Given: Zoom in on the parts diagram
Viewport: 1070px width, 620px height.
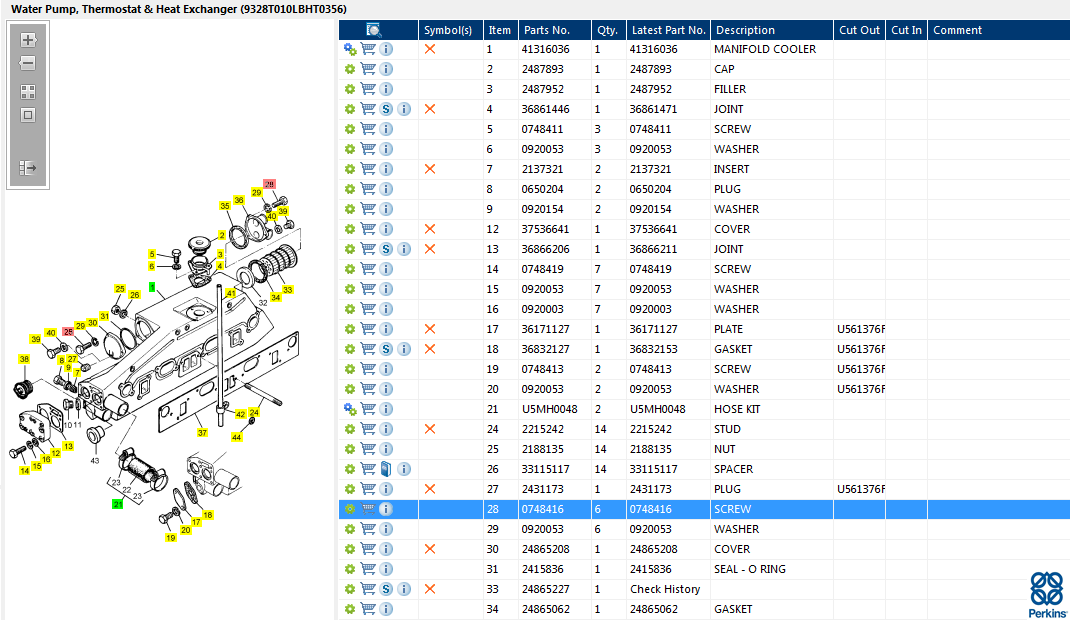Looking at the screenshot, I should [x=28, y=40].
